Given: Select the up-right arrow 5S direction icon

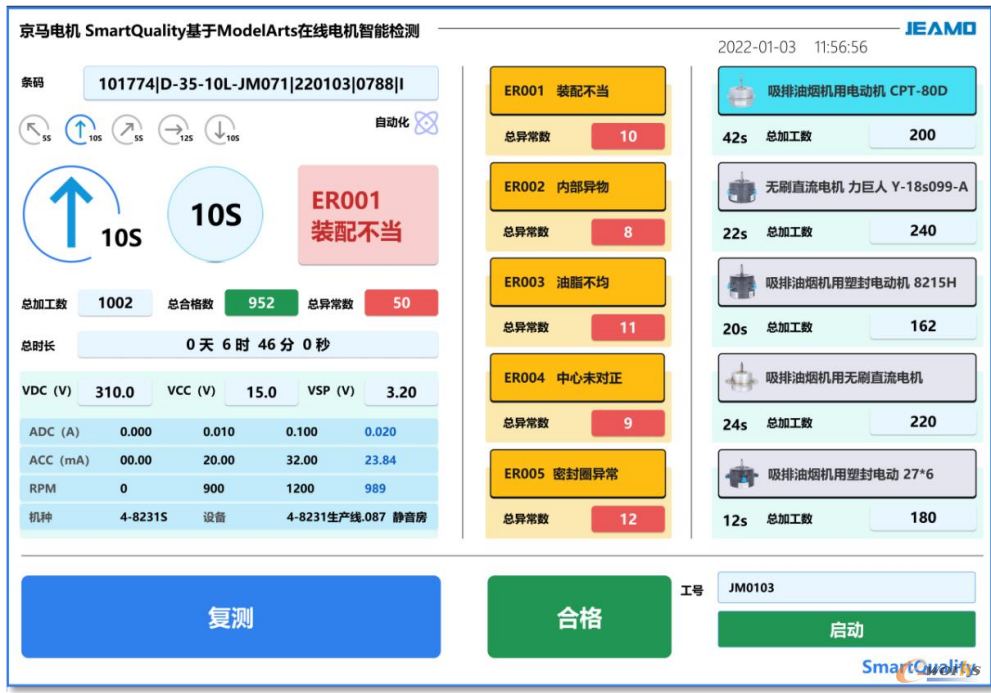Looking at the screenshot, I should pyautogui.click(x=128, y=130).
